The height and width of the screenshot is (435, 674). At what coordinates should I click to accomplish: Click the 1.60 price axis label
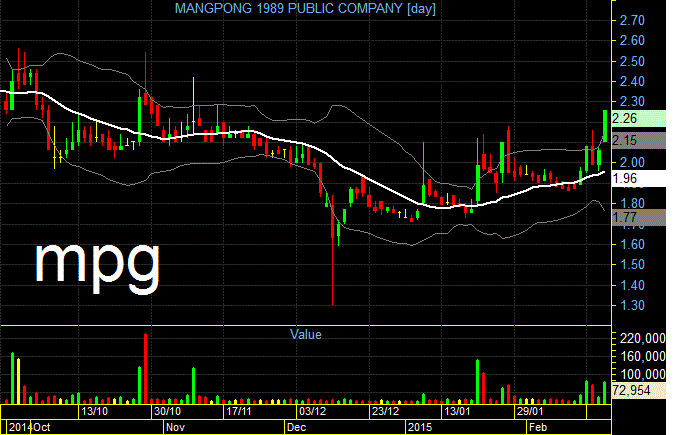coord(631,244)
